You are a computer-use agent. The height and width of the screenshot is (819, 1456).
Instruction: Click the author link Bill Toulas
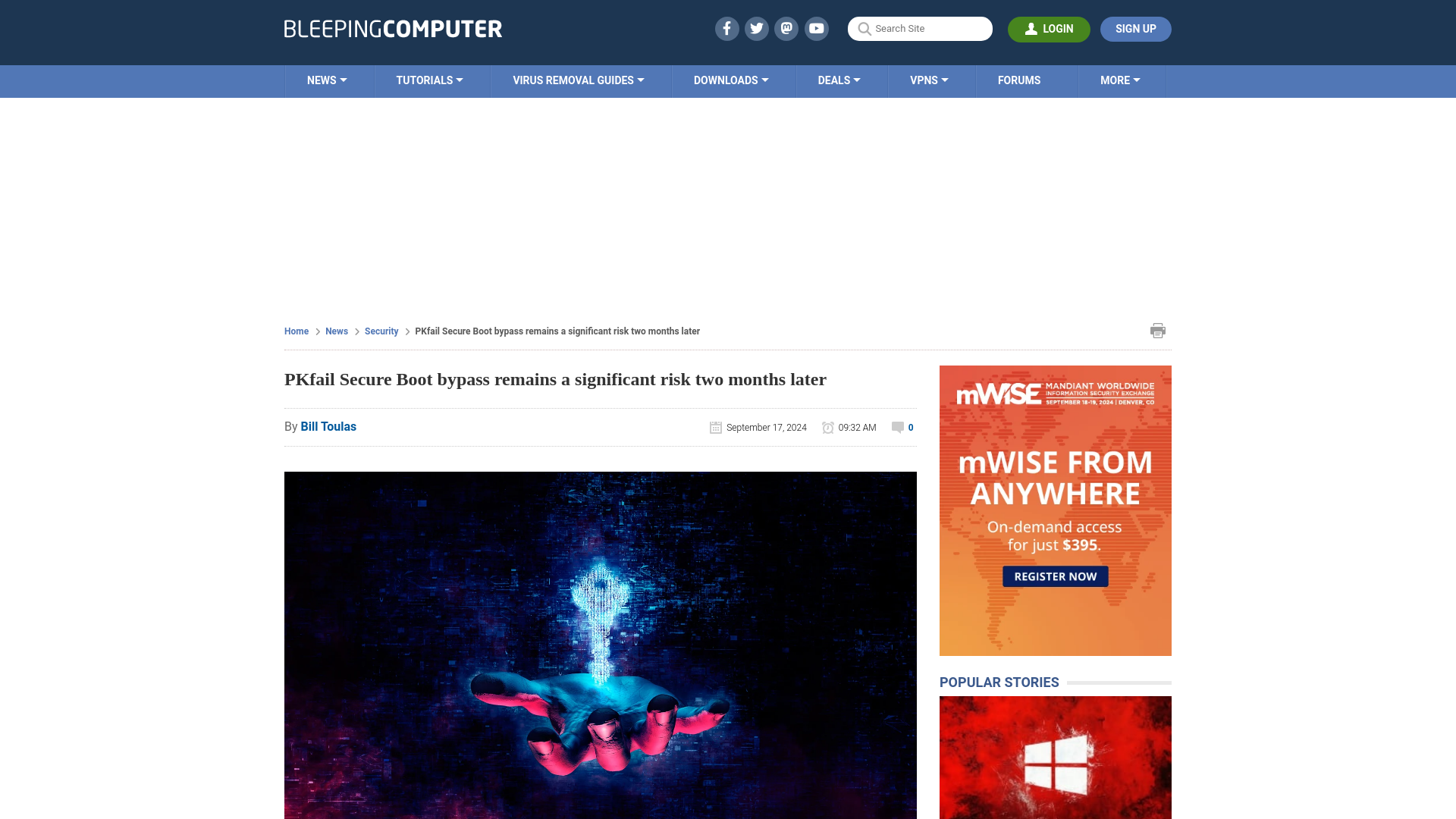(328, 426)
